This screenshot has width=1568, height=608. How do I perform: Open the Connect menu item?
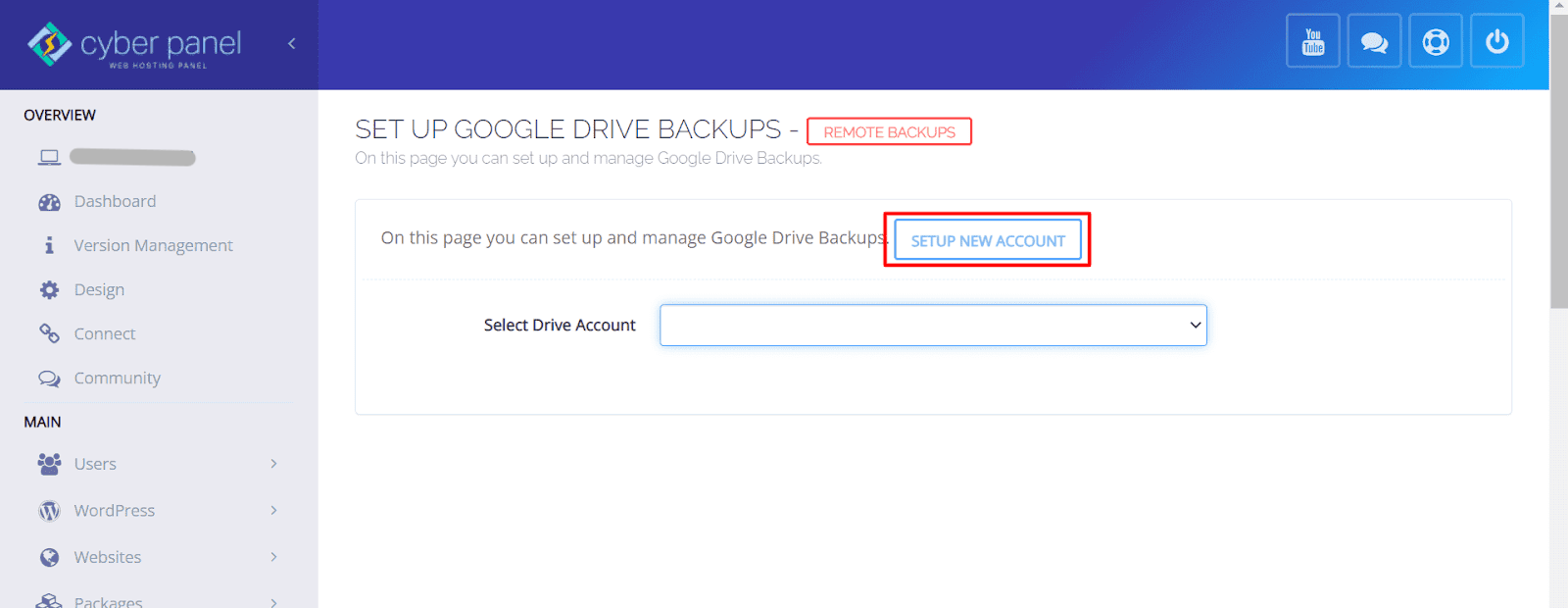(105, 333)
